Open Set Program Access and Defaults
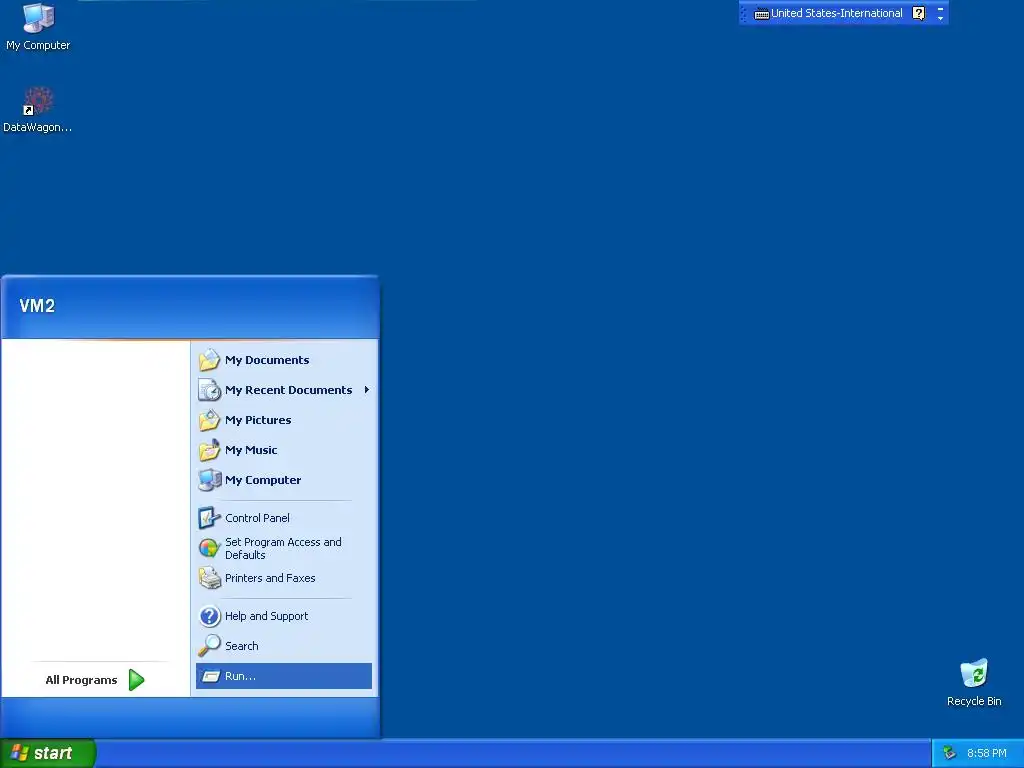 pyautogui.click(x=284, y=548)
